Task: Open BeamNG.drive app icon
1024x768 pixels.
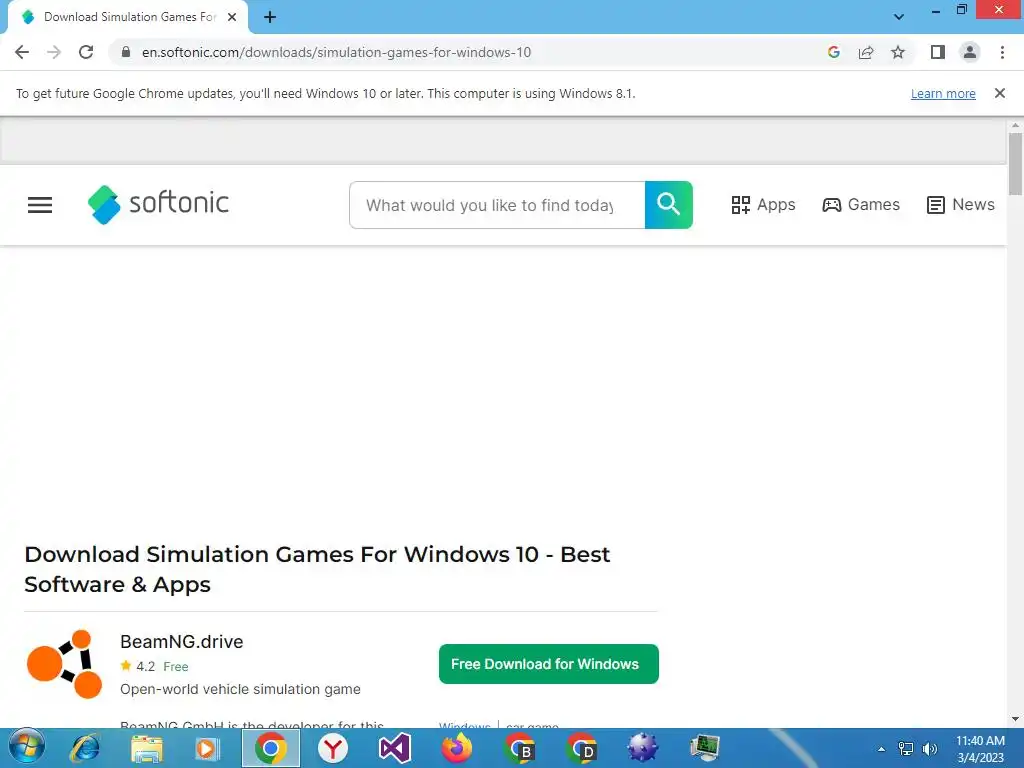Action: coord(64,664)
